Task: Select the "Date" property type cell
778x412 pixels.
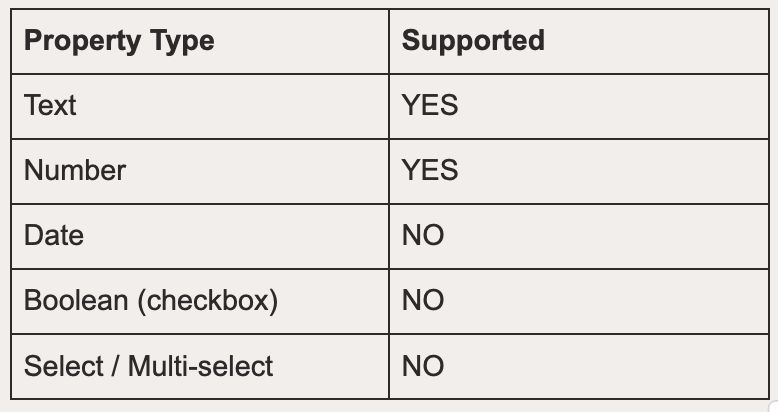Action: tap(200, 236)
